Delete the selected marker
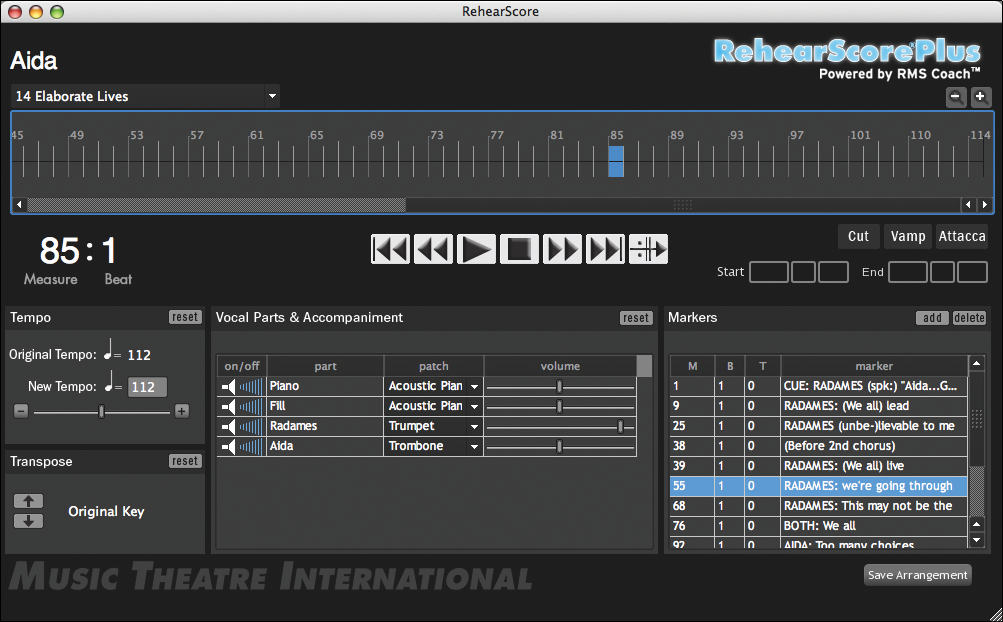This screenshot has height=622, width=1003. point(969,318)
